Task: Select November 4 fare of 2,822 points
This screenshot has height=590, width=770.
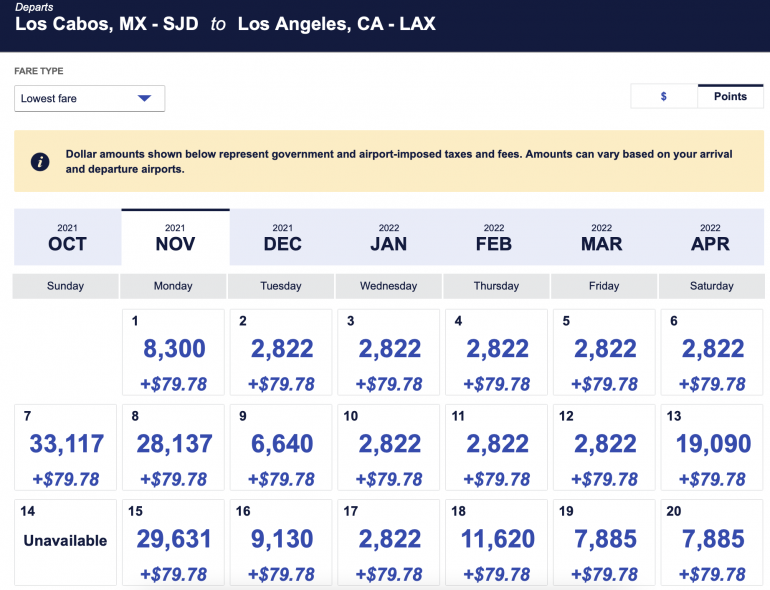Action: coord(498,353)
